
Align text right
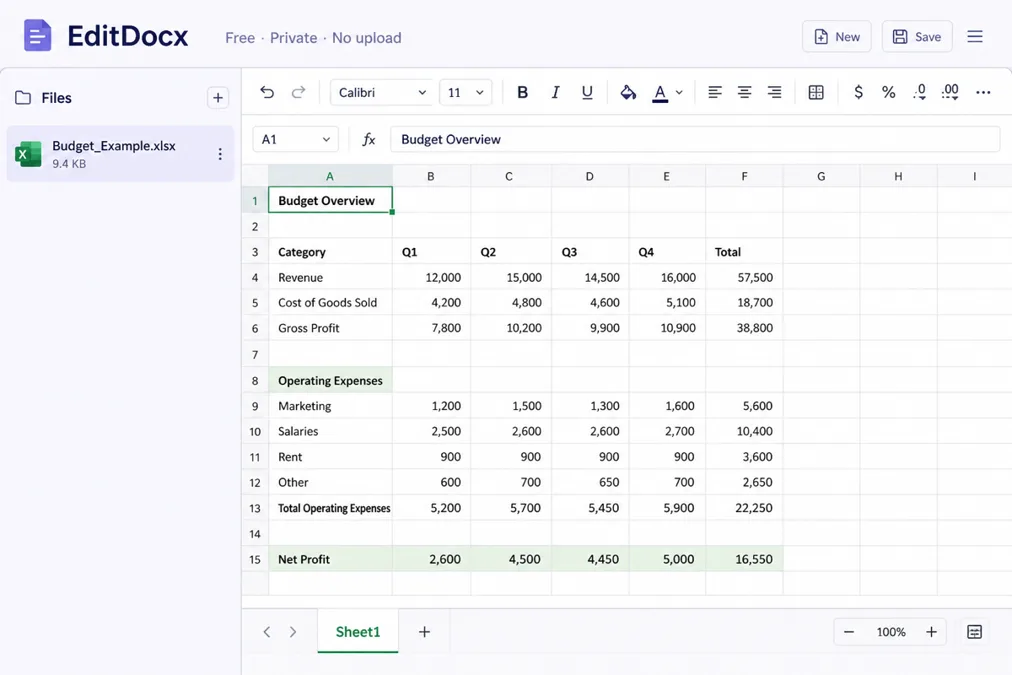pyautogui.click(x=774, y=92)
